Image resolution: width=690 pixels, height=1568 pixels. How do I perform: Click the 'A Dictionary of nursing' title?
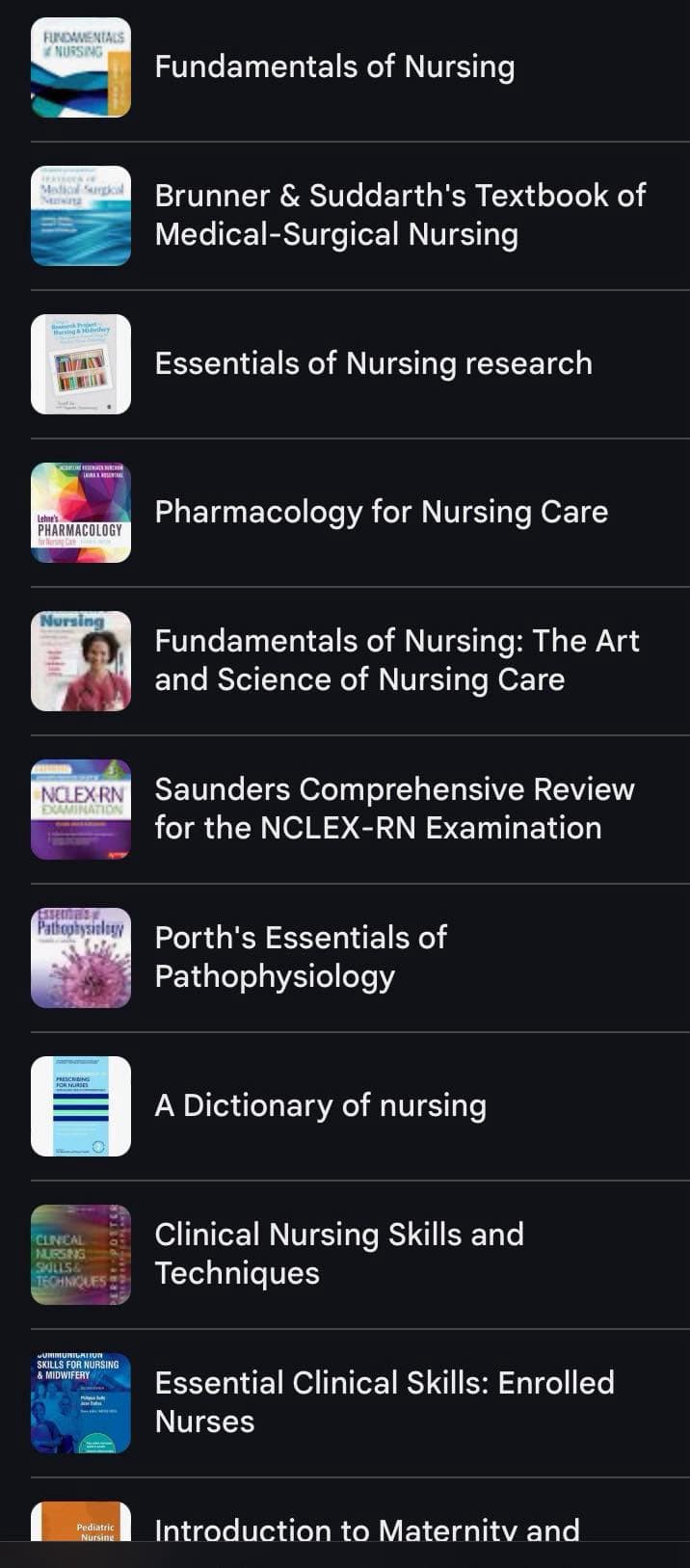320,1105
